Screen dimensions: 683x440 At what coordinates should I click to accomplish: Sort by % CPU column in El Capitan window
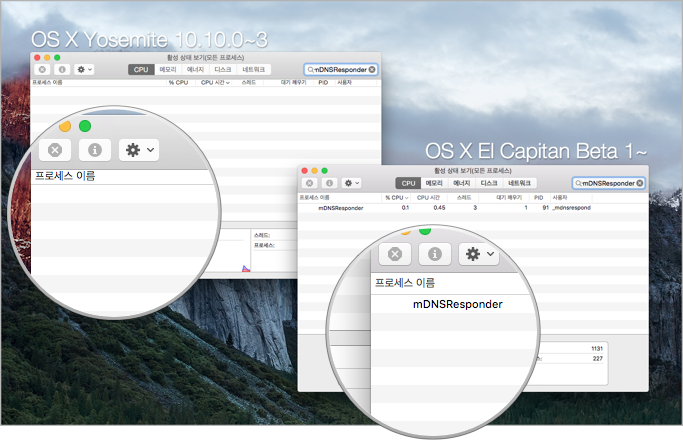[396, 197]
